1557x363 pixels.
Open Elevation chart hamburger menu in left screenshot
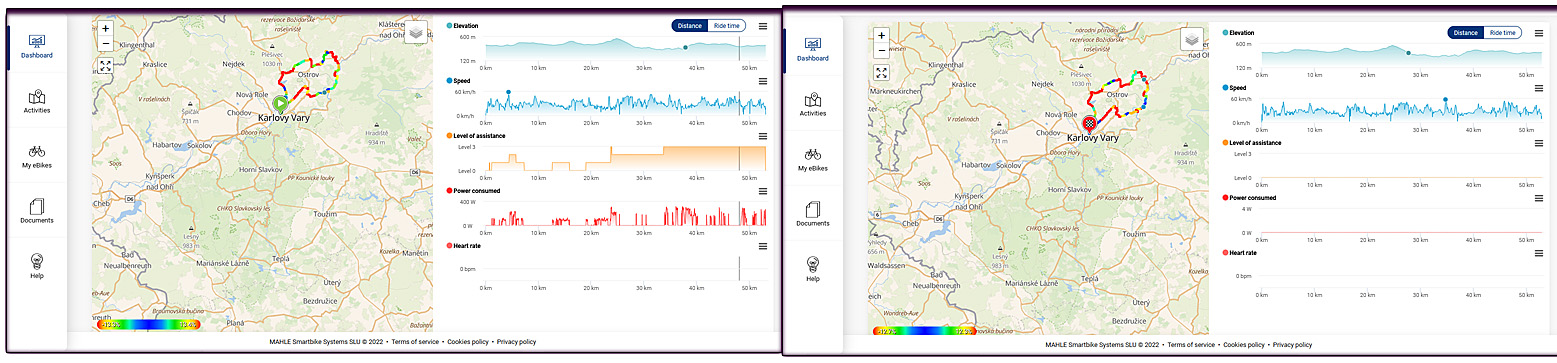tap(763, 26)
